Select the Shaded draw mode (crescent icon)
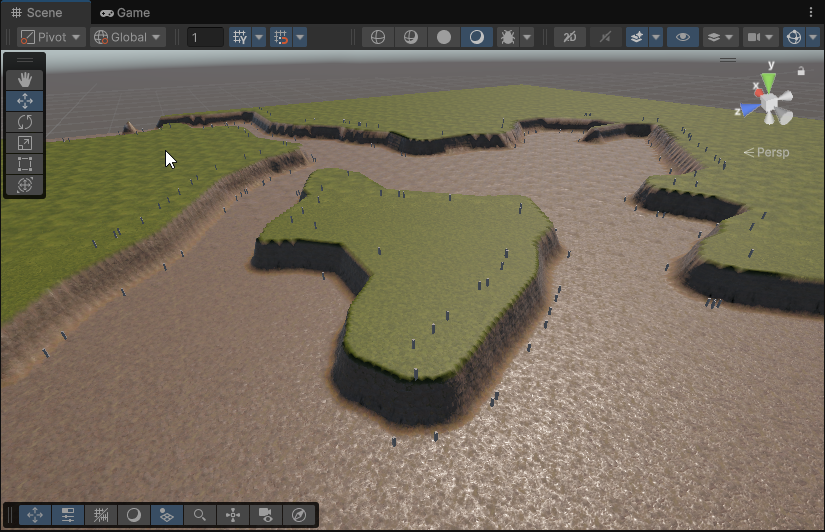Screen dimensions: 825x532 [x=477, y=37]
